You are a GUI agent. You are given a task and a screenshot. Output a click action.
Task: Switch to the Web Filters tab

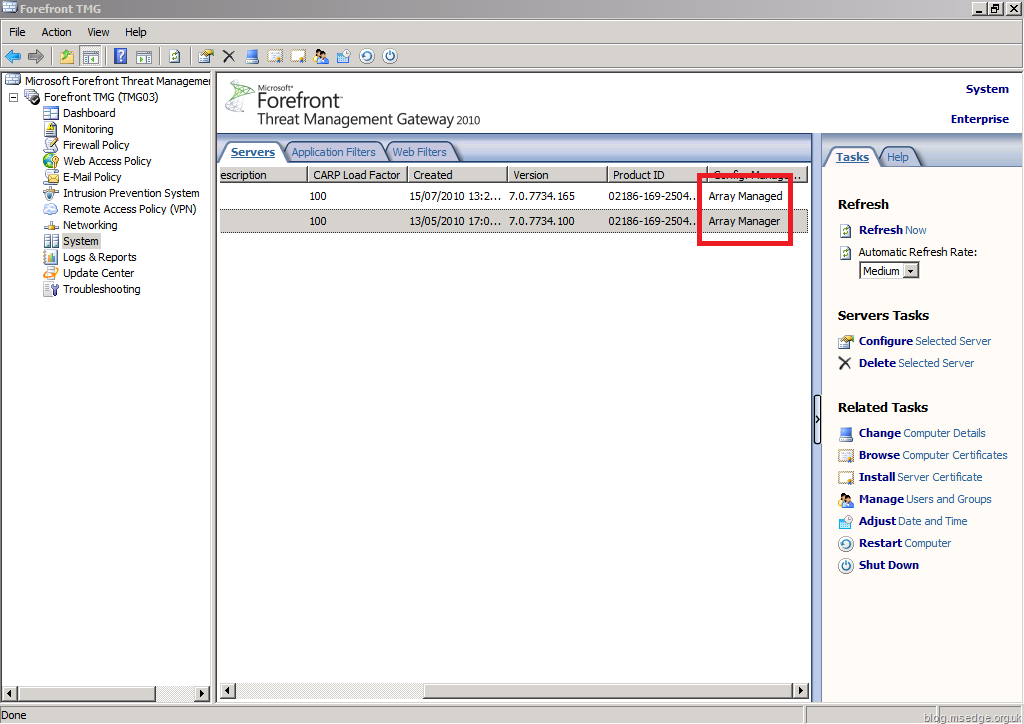point(419,152)
